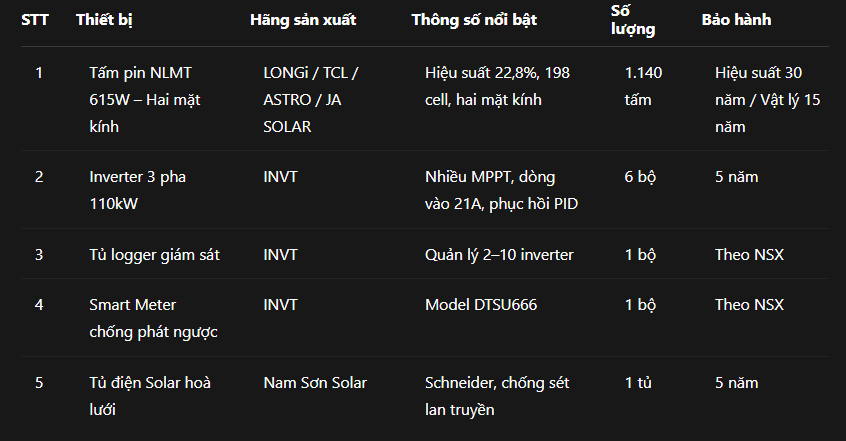Select the "6 bộ" quantity cell

click(640, 177)
